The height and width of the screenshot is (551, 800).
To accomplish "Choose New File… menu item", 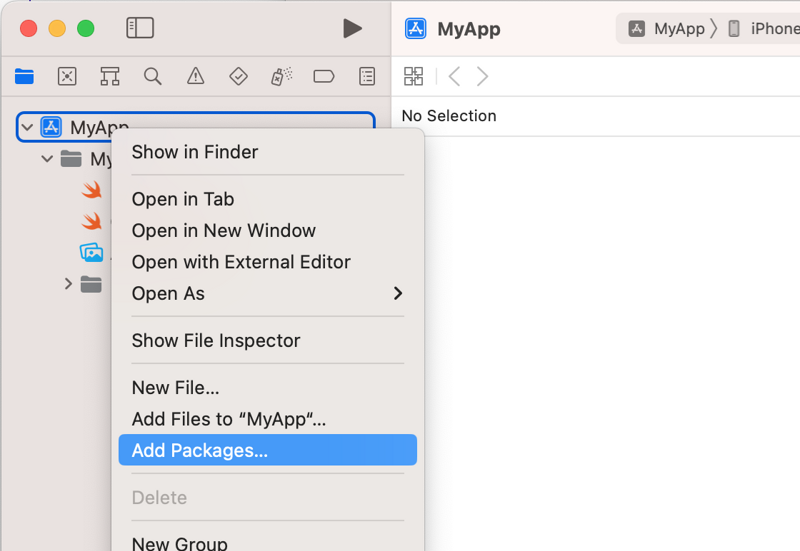I will (x=268, y=388).
